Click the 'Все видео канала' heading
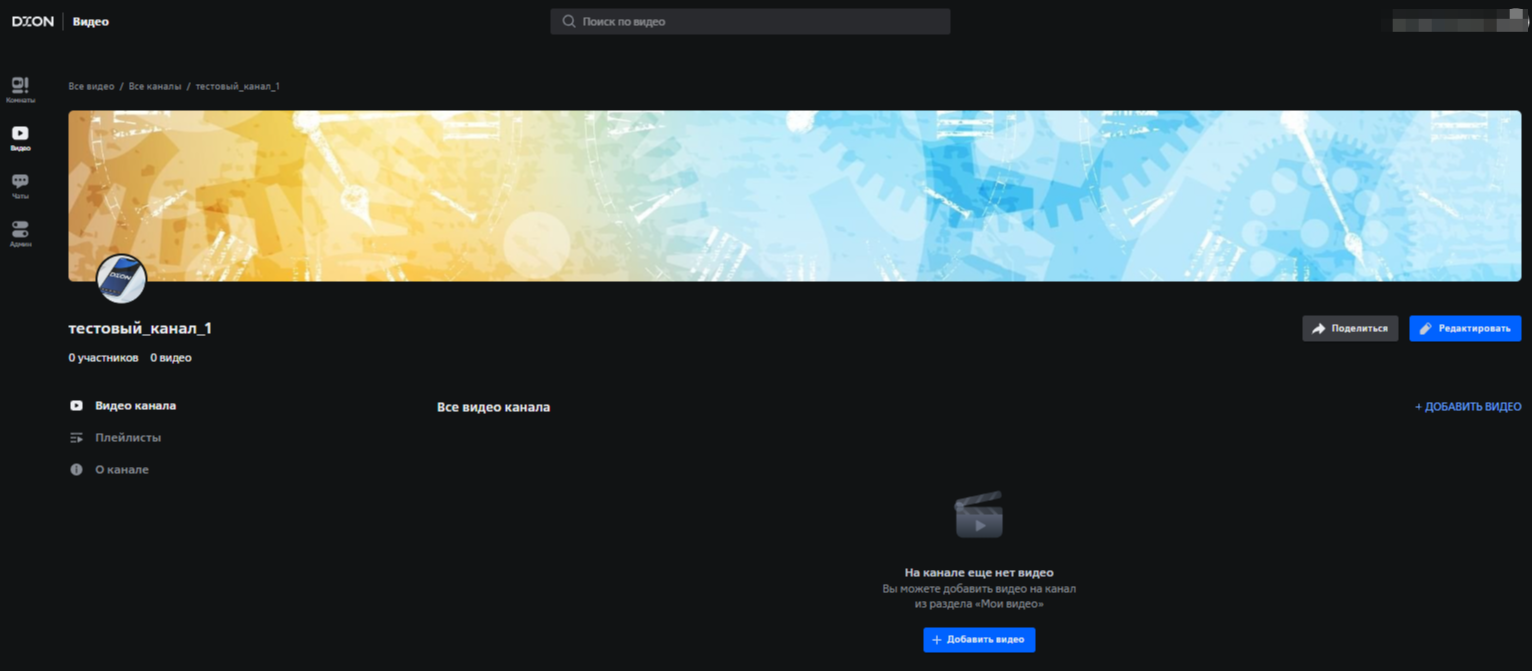This screenshot has height=671, width=1532. (493, 407)
